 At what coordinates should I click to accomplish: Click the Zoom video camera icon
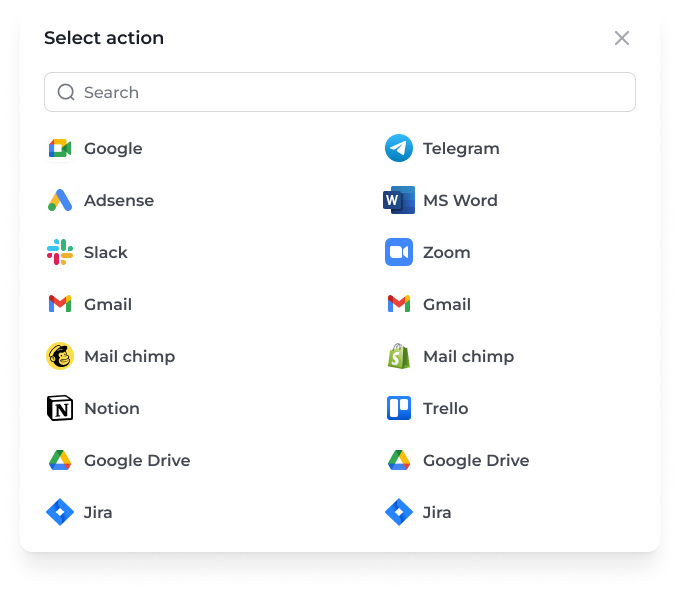(x=399, y=252)
